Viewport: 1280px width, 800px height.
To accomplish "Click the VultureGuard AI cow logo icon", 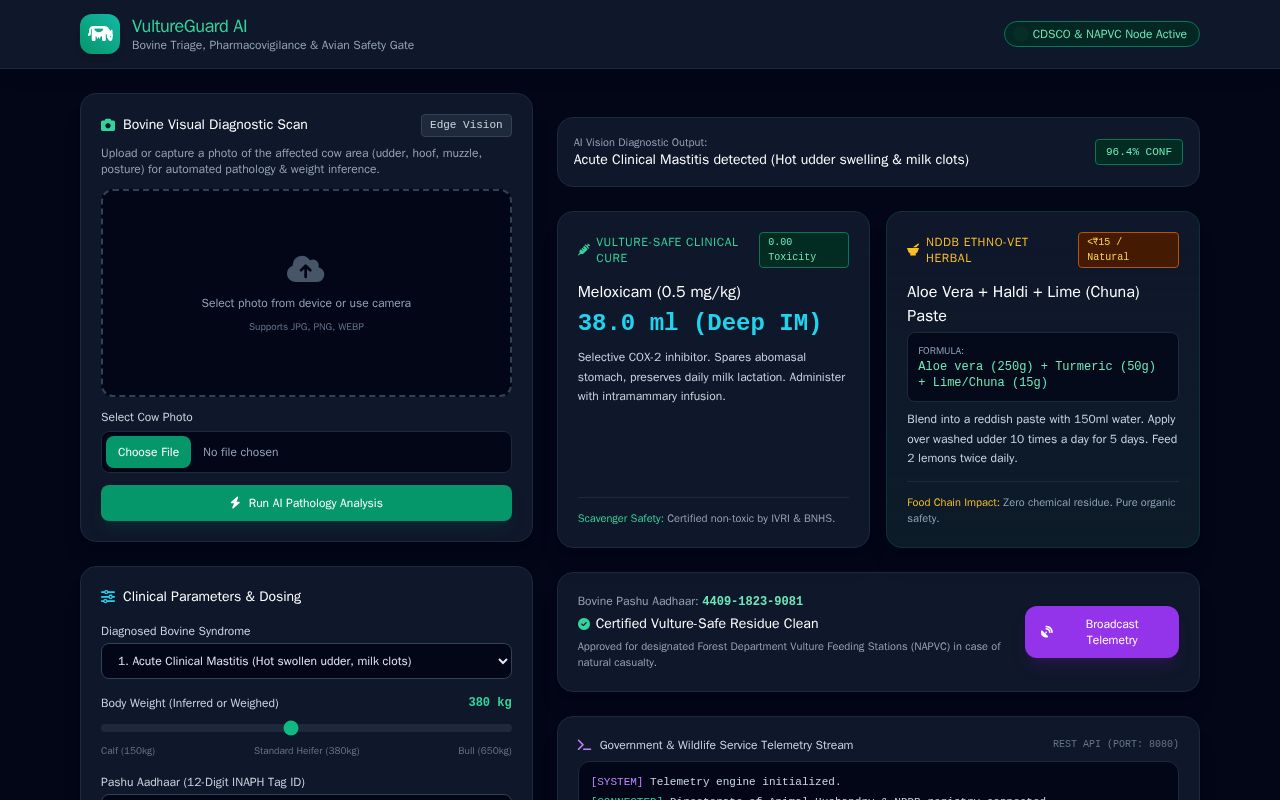I will [x=100, y=34].
